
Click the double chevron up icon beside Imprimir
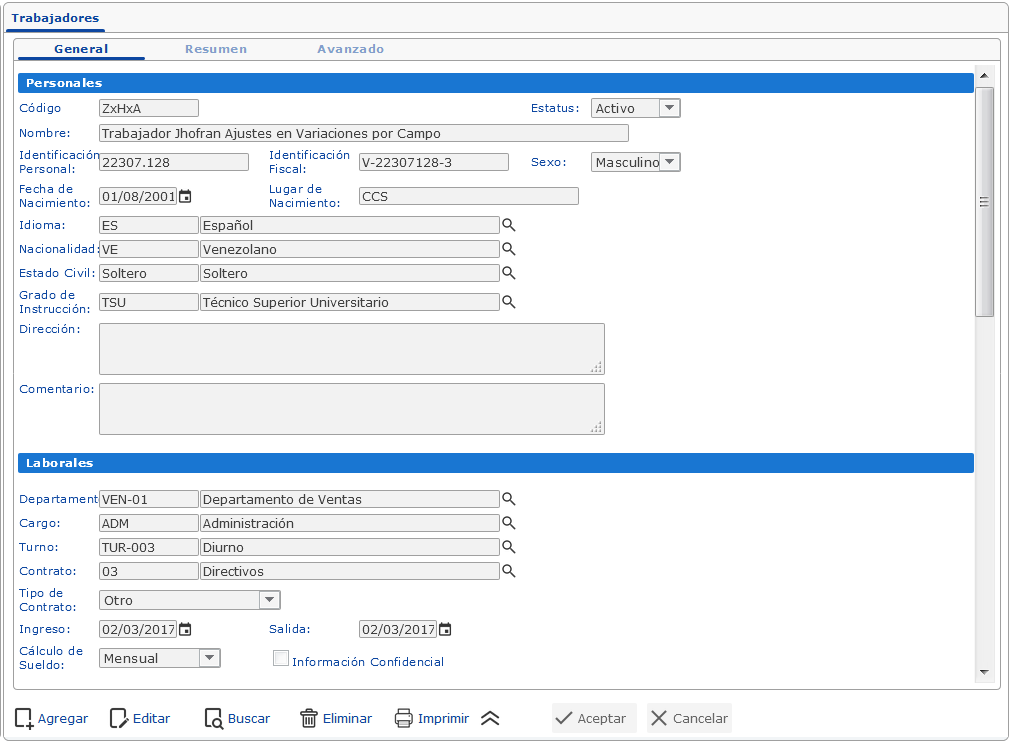pos(489,718)
